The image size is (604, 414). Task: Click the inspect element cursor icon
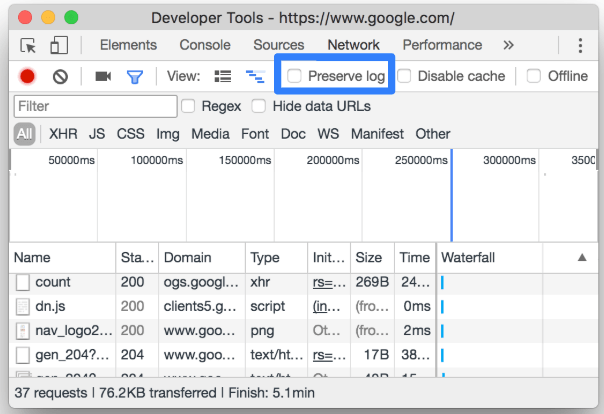coord(28,45)
